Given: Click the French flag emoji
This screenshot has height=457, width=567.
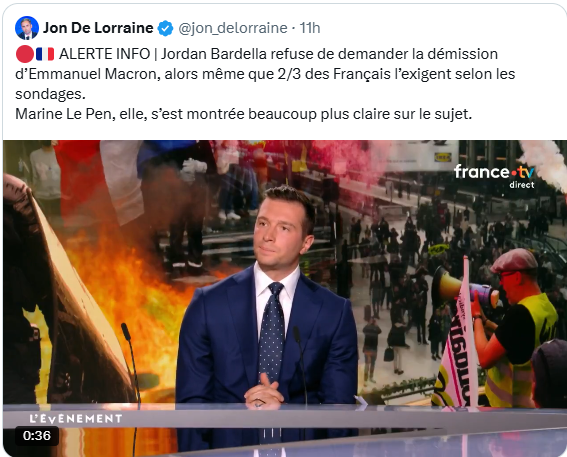Looking at the screenshot, I should coord(45,54).
